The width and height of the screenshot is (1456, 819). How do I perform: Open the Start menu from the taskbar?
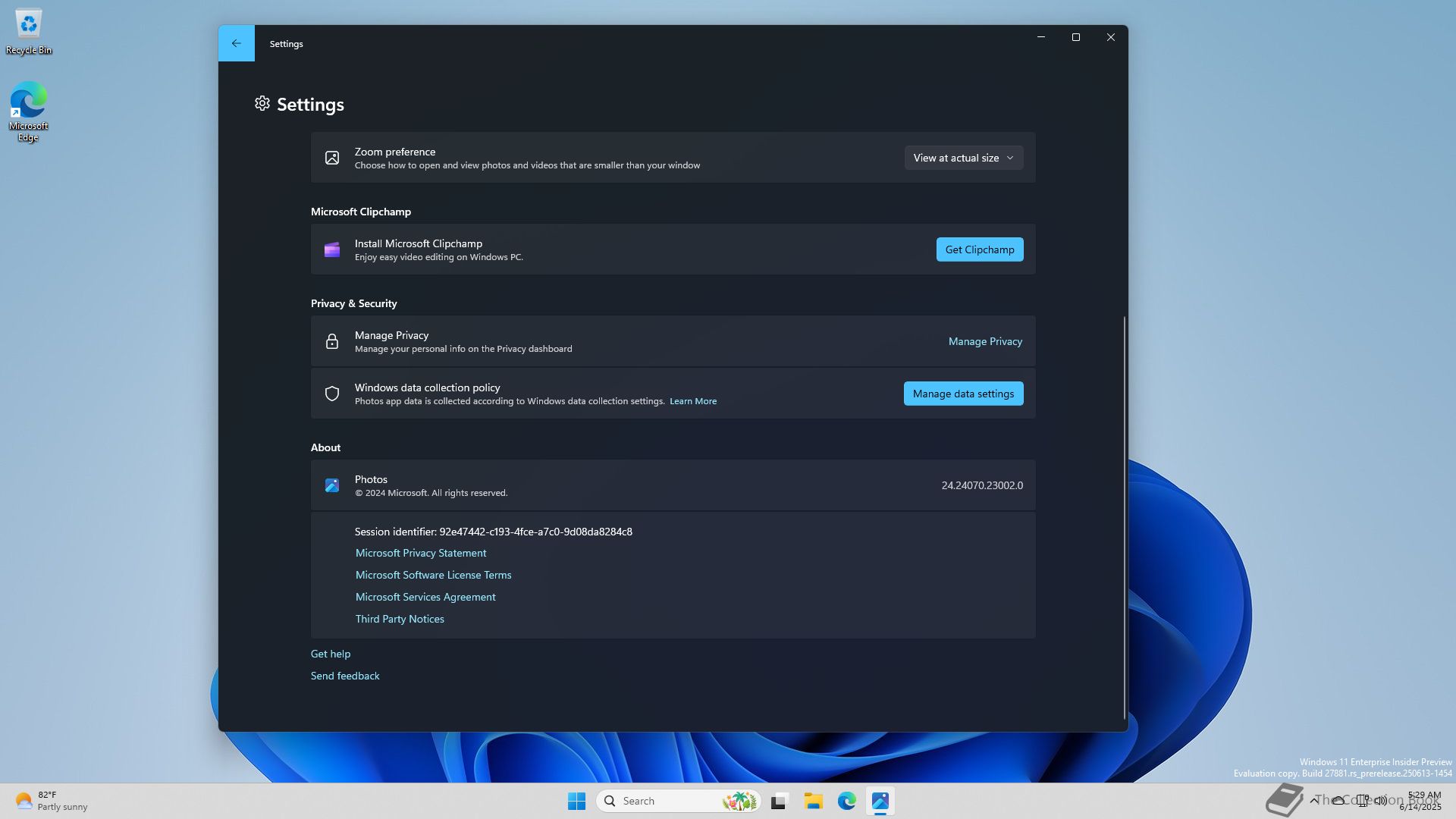click(x=576, y=801)
